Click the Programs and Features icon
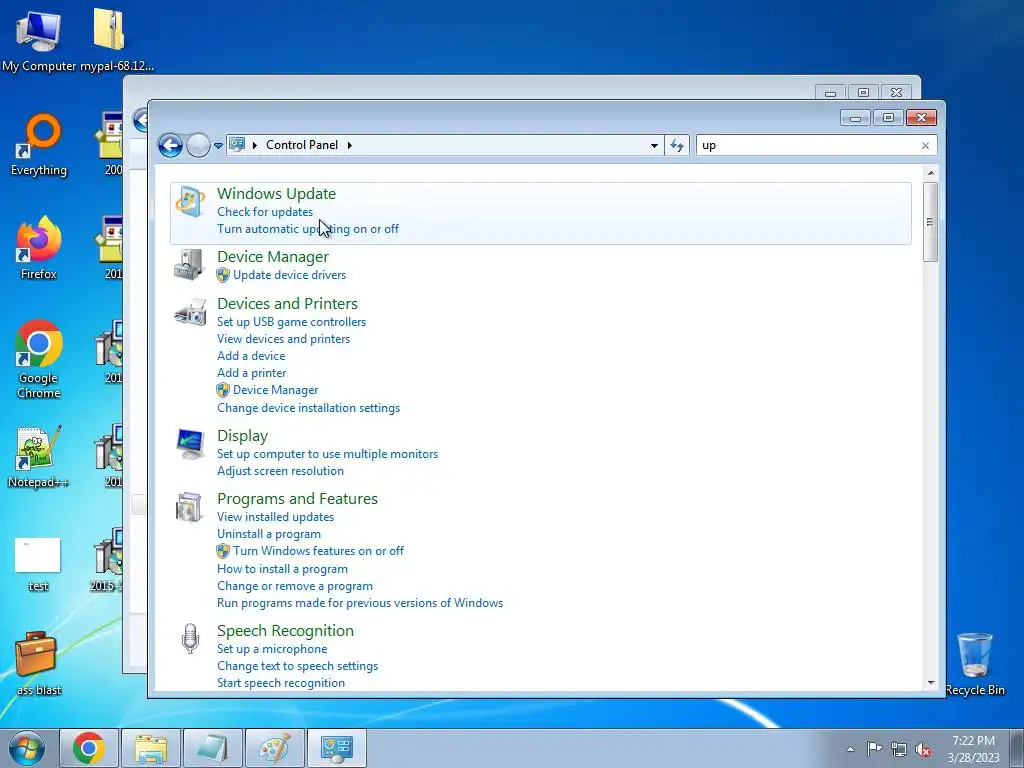The width and height of the screenshot is (1024, 768). (x=189, y=507)
